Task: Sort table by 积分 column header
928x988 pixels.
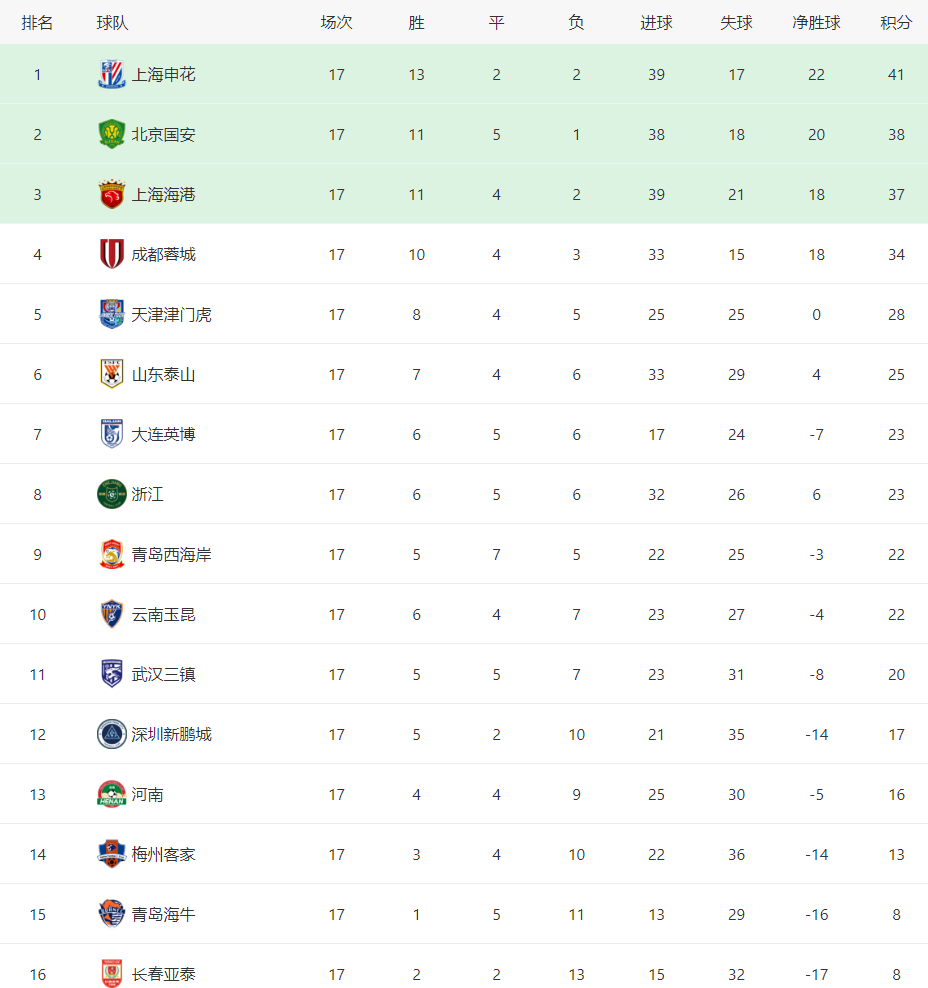Action: [896, 23]
